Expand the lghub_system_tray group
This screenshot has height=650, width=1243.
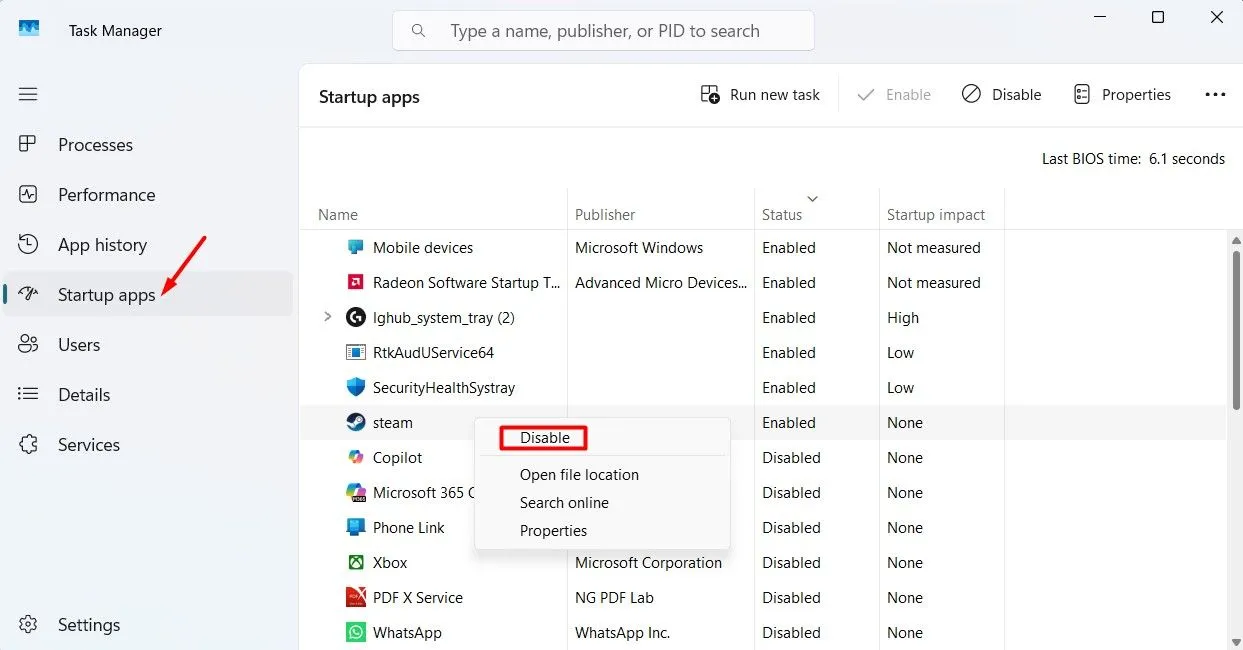coord(327,318)
